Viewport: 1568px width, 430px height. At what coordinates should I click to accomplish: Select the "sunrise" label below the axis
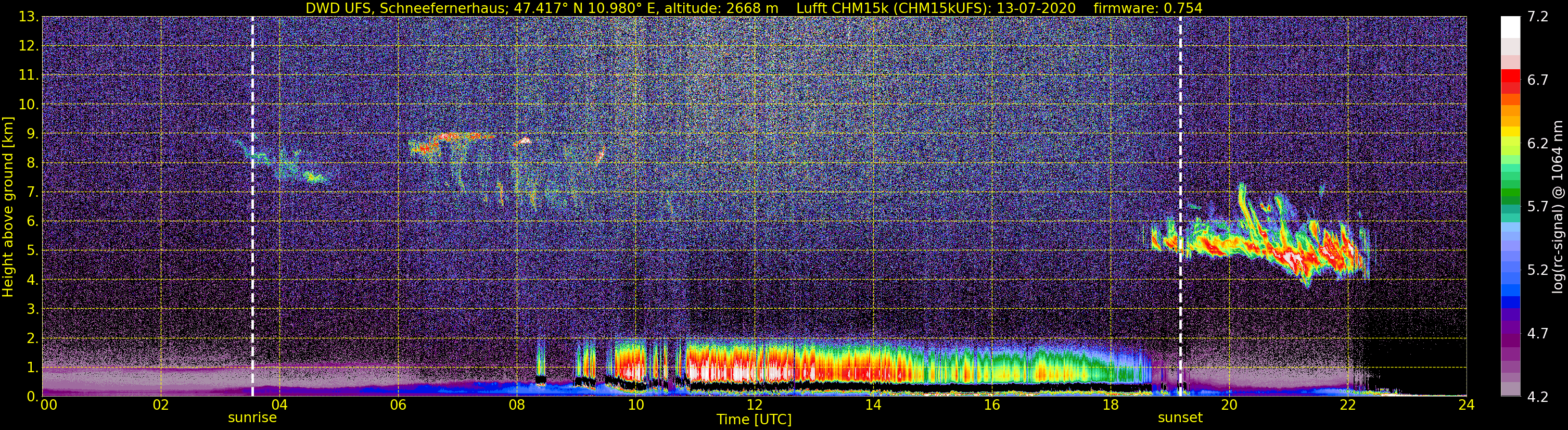coord(252,418)
